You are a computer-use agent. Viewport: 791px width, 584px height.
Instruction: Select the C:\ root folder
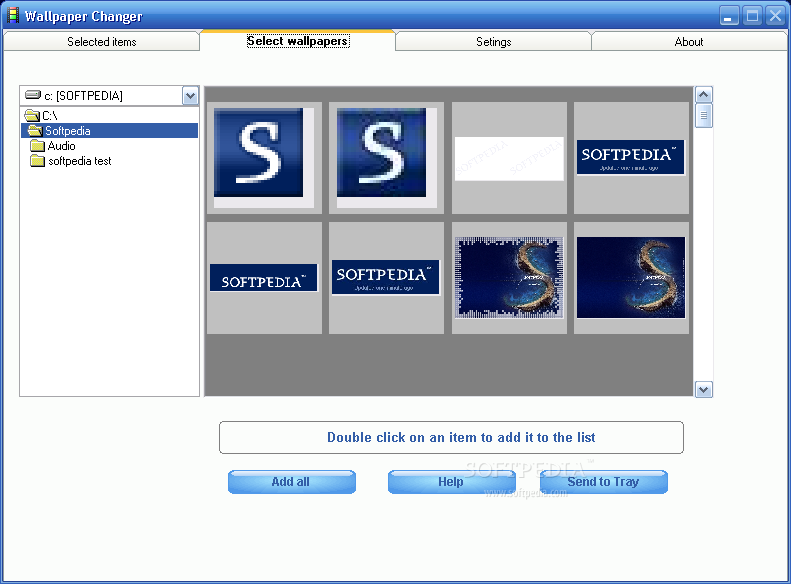click(49, 116)
